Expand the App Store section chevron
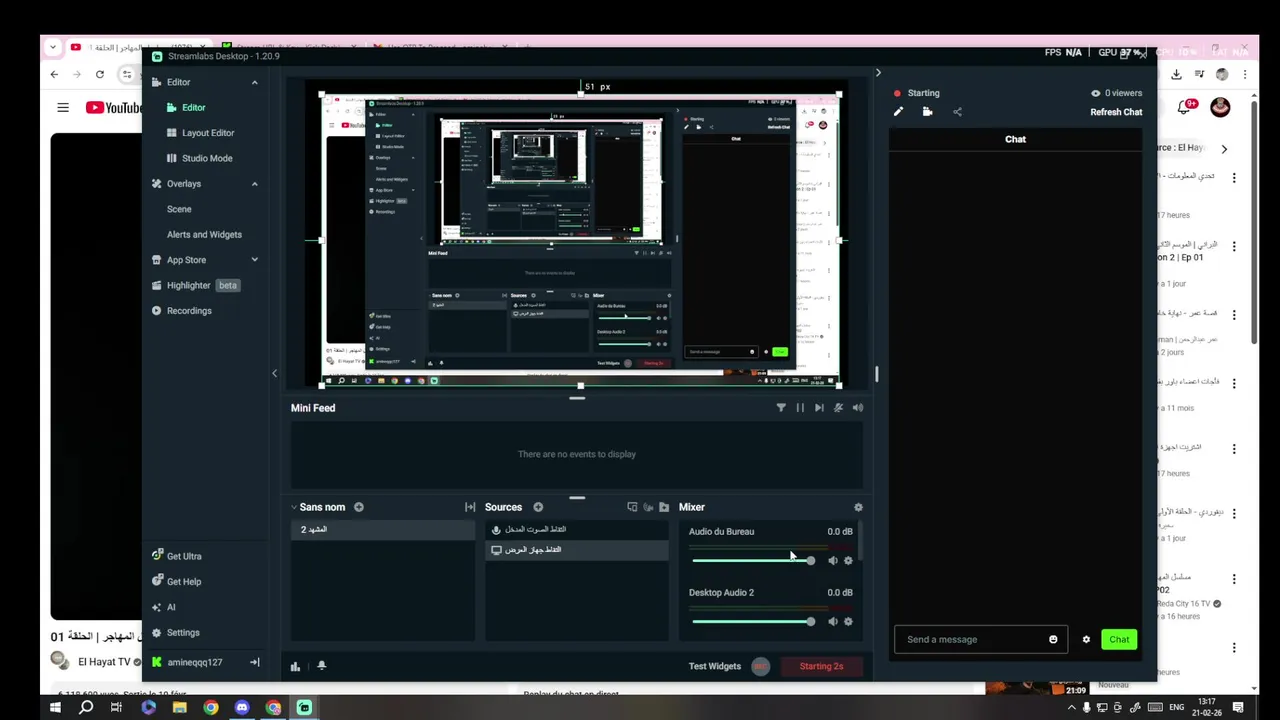 click(254, 260)
